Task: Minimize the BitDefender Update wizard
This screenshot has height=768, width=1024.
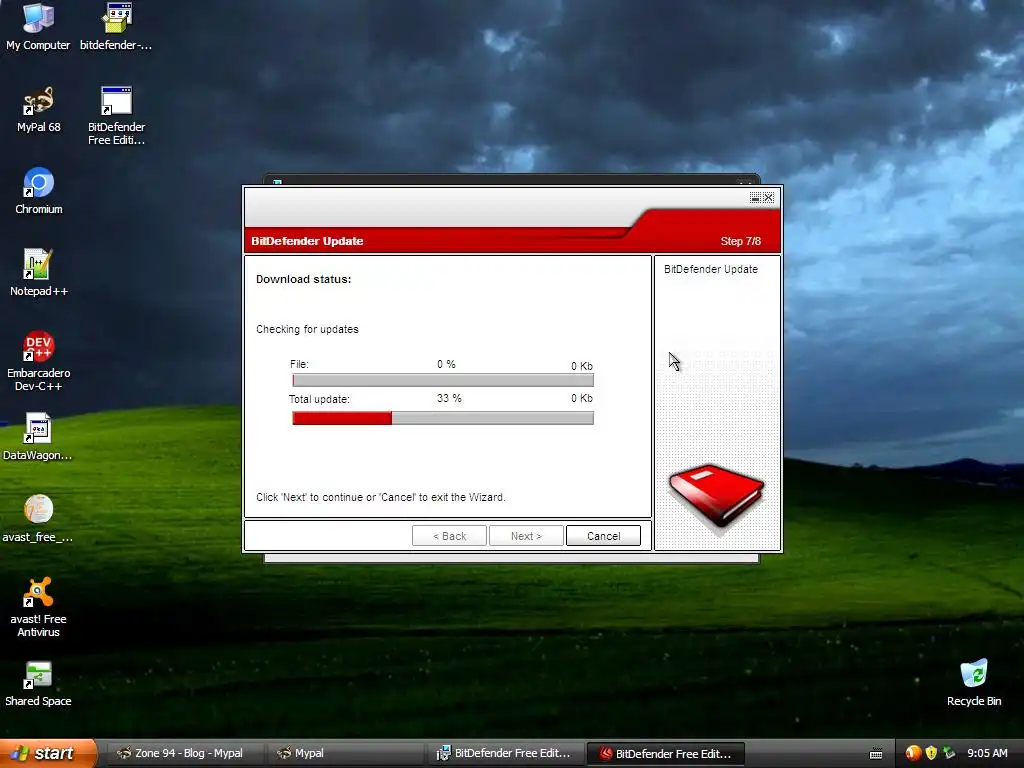Action: (x=756, y=197)
